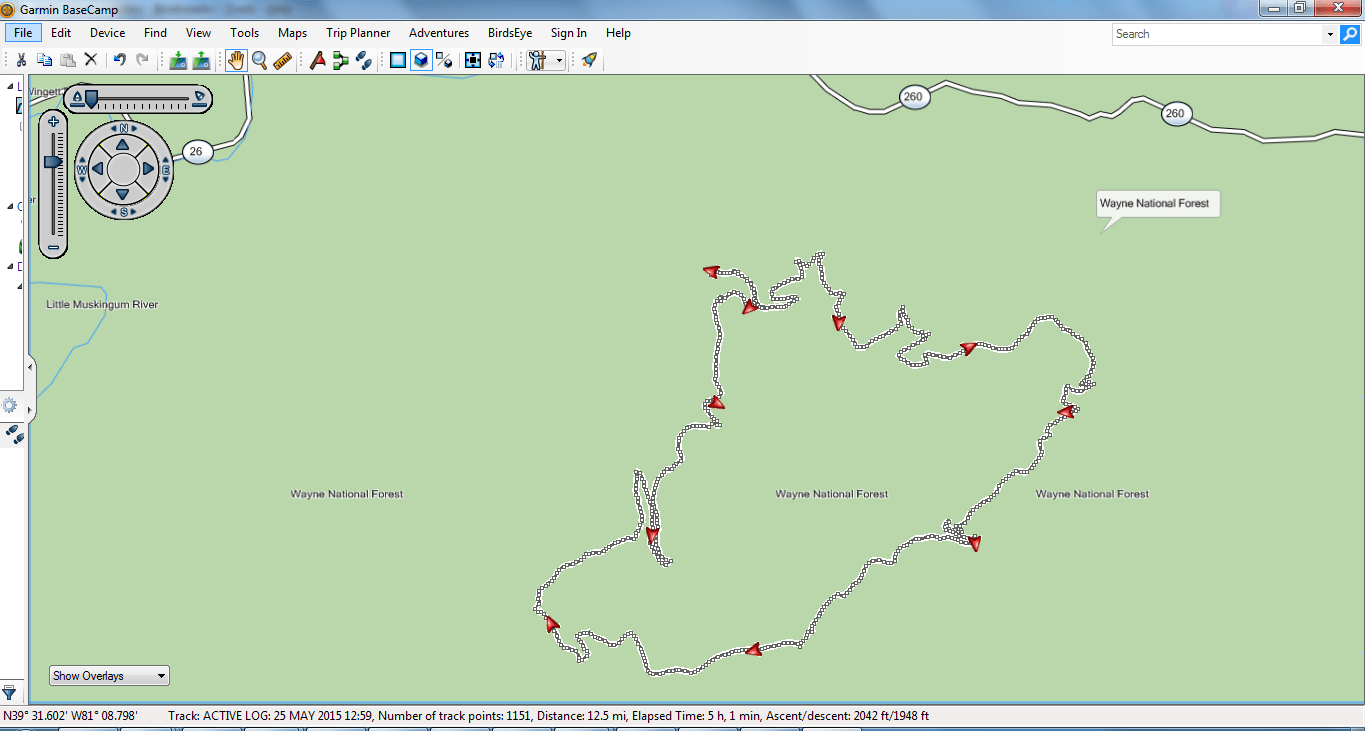
Task: Click the Redo arrow icon
Action: point(142,60)
